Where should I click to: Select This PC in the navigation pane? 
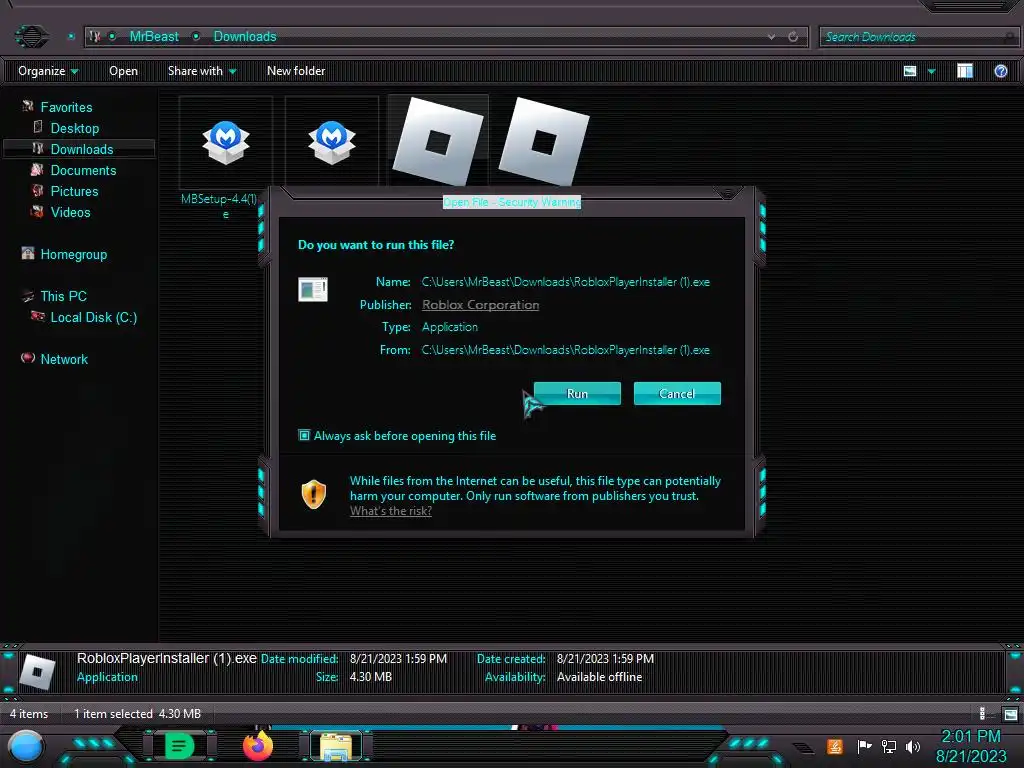(x=63, y=296)
